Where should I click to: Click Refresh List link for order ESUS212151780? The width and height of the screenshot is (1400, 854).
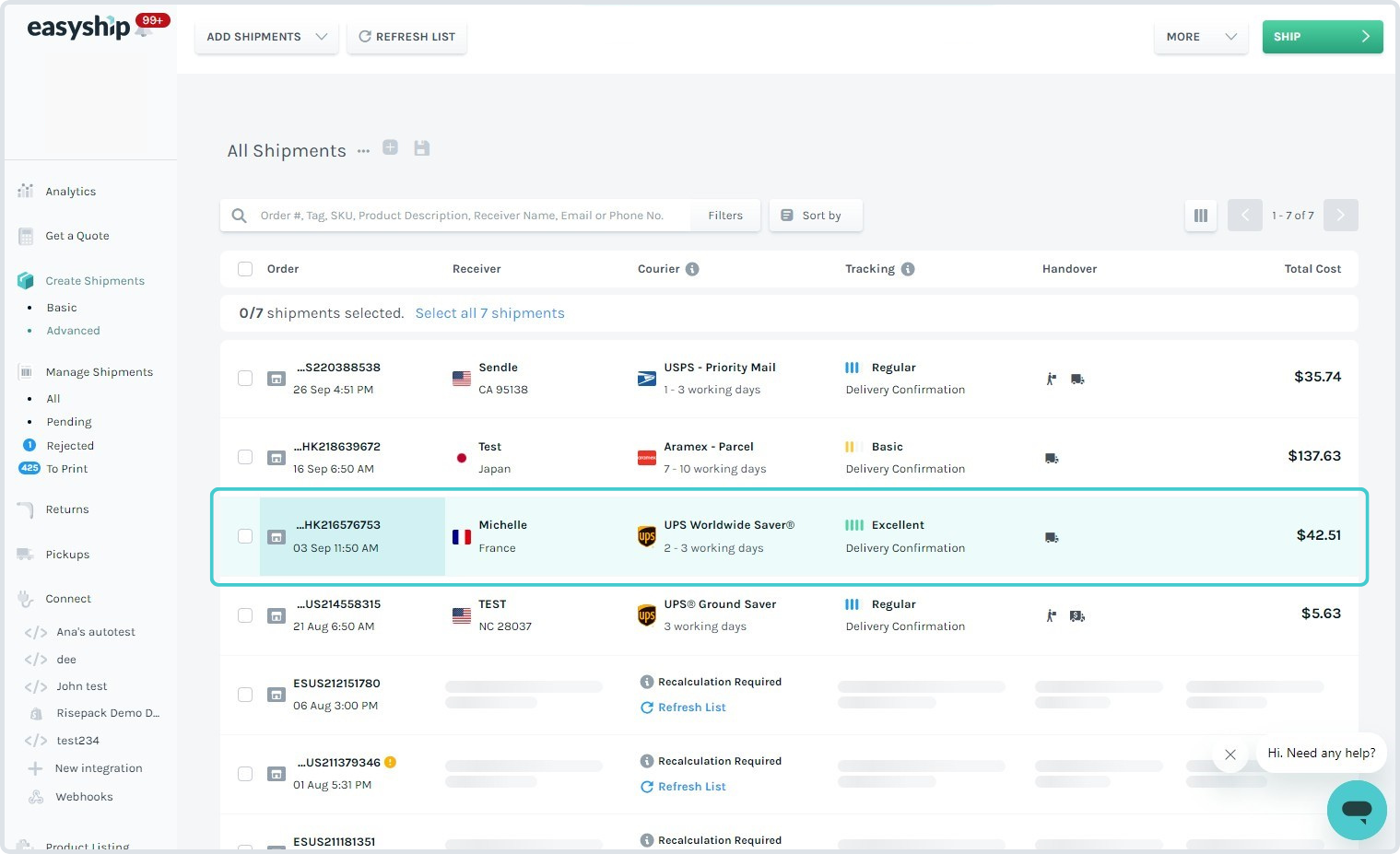point(683,708)
